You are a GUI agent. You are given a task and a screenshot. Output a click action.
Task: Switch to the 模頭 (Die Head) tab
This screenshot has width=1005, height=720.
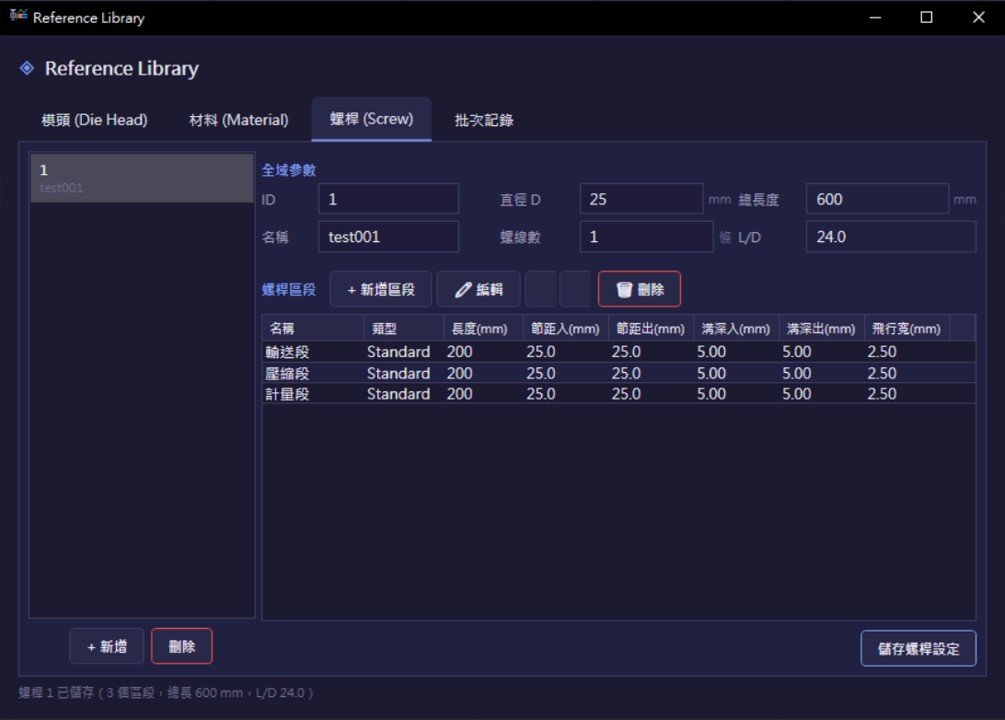(x=94, y=120)
